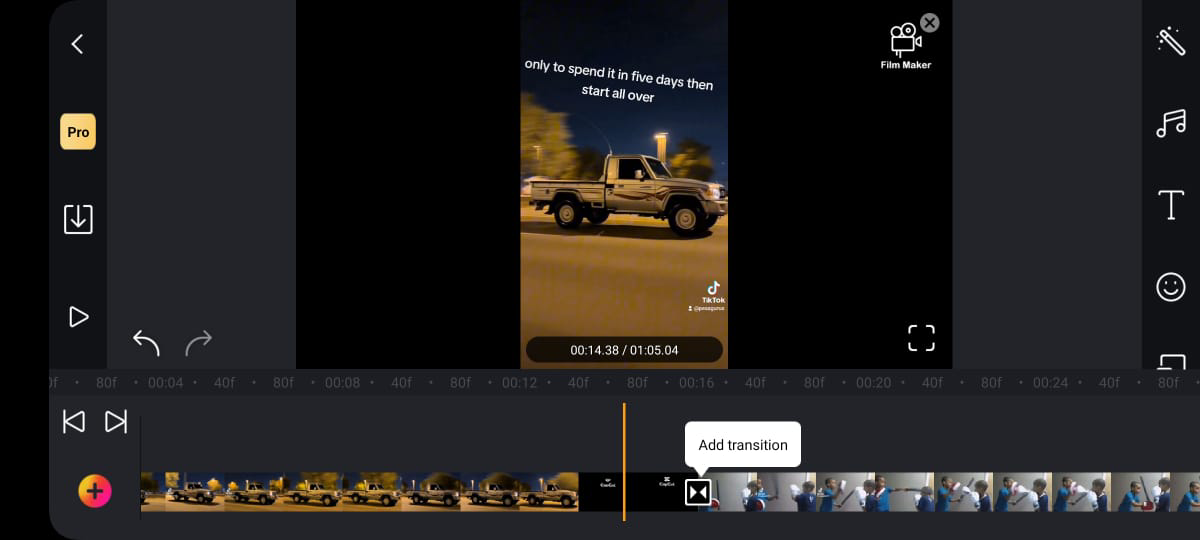Enter fullscreen preview mode
This screenshot has width=1200, height=540.
[921, 338]
